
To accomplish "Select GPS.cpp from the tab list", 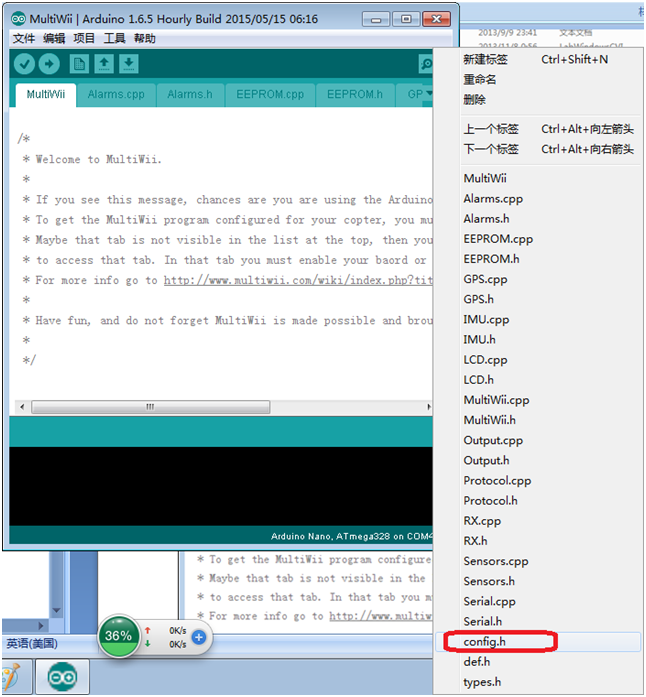I will [538, 280].
